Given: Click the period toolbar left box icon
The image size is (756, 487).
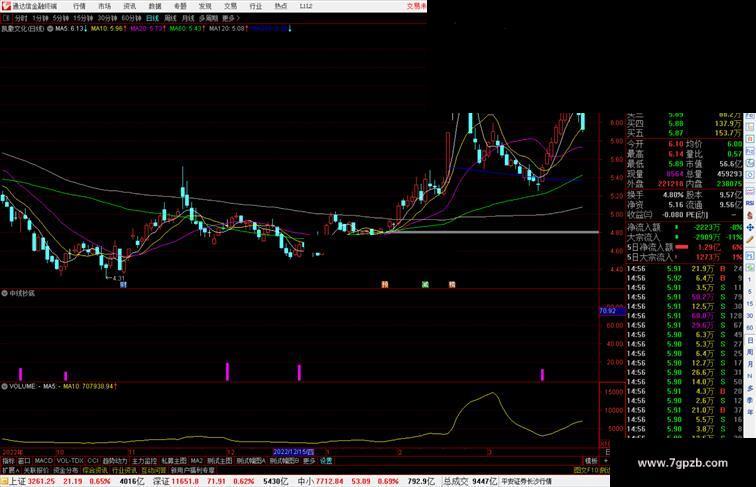Looking at the screenshot, I should click(6, 18).
